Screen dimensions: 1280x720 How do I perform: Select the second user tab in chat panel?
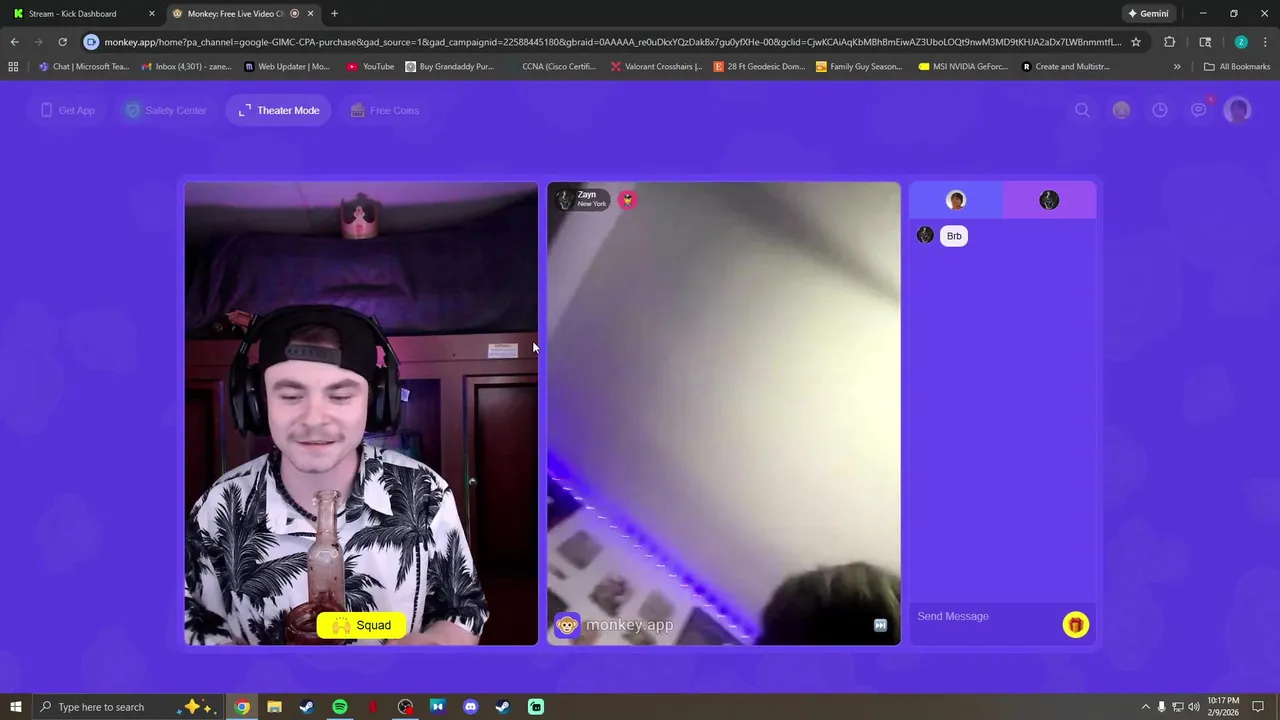[x=1049, y=200]
